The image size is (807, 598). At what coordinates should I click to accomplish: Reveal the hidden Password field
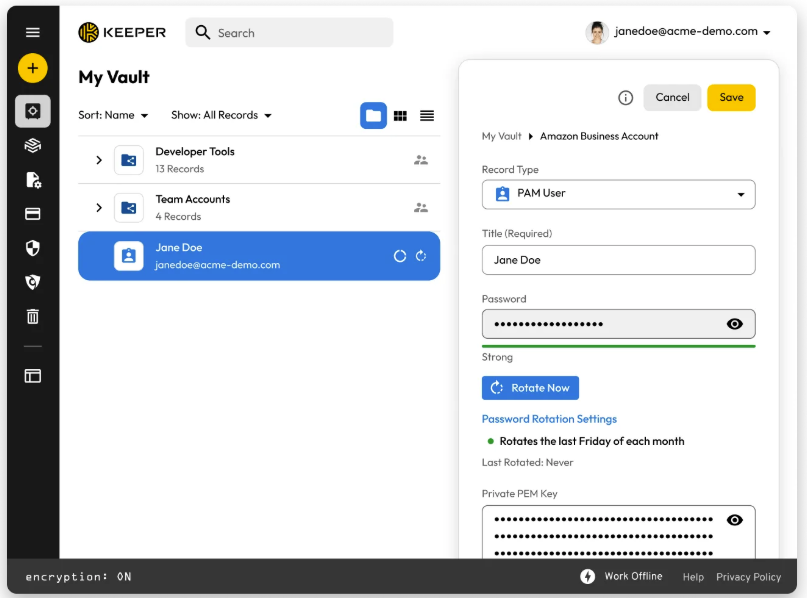tap(735, 323)
